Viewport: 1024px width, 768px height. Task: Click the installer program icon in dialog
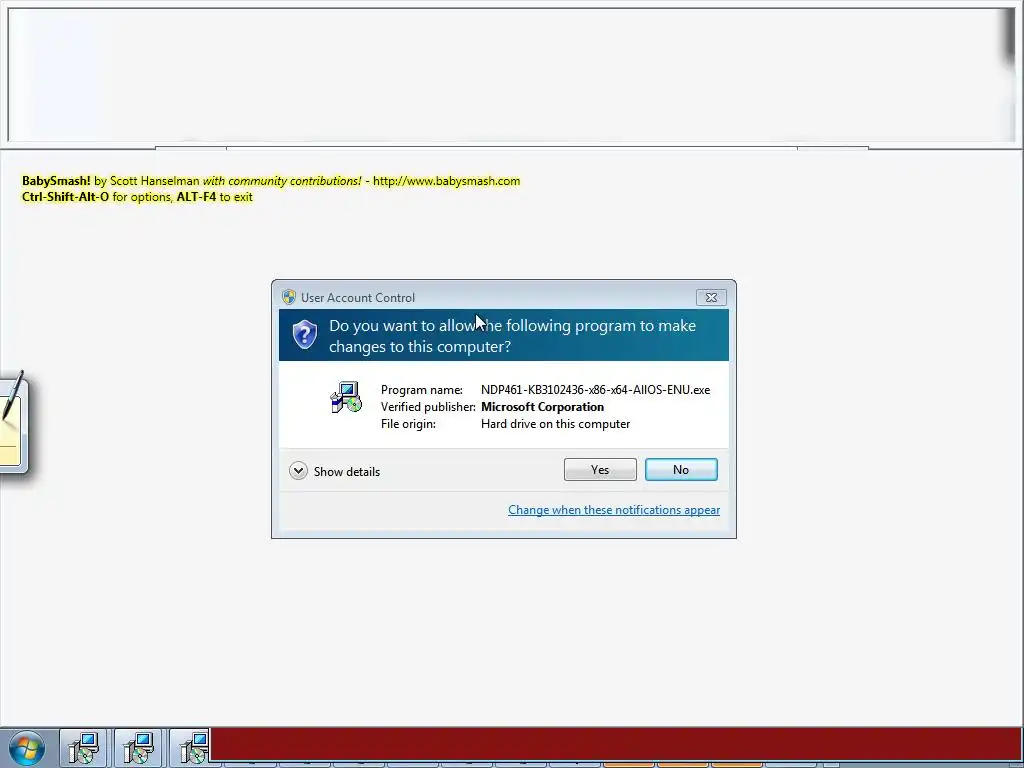click(x=345, y=397)
